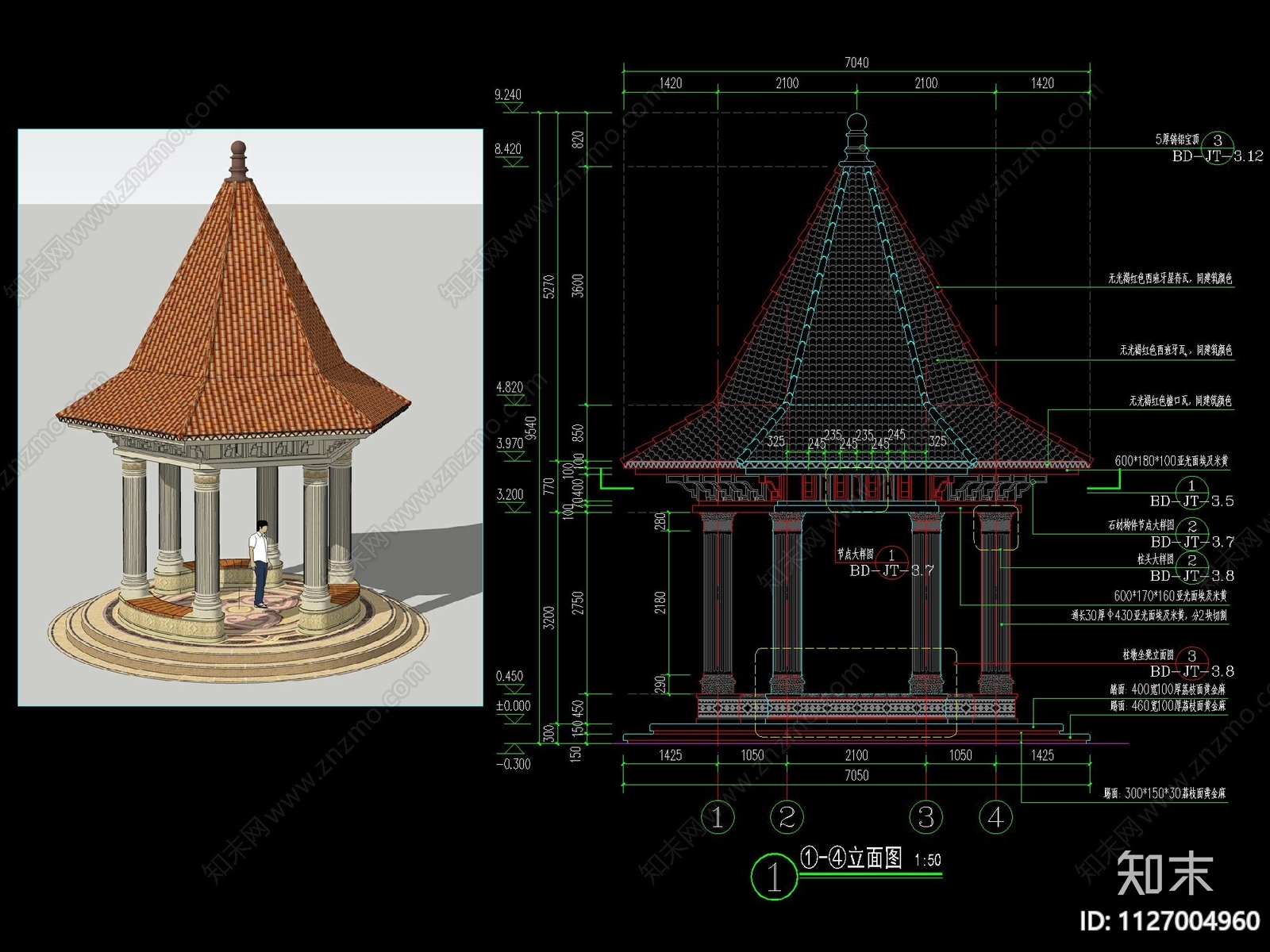
Task: Click elevation marker 4.820
Action: pyautogui.click(x=509, y=387)
